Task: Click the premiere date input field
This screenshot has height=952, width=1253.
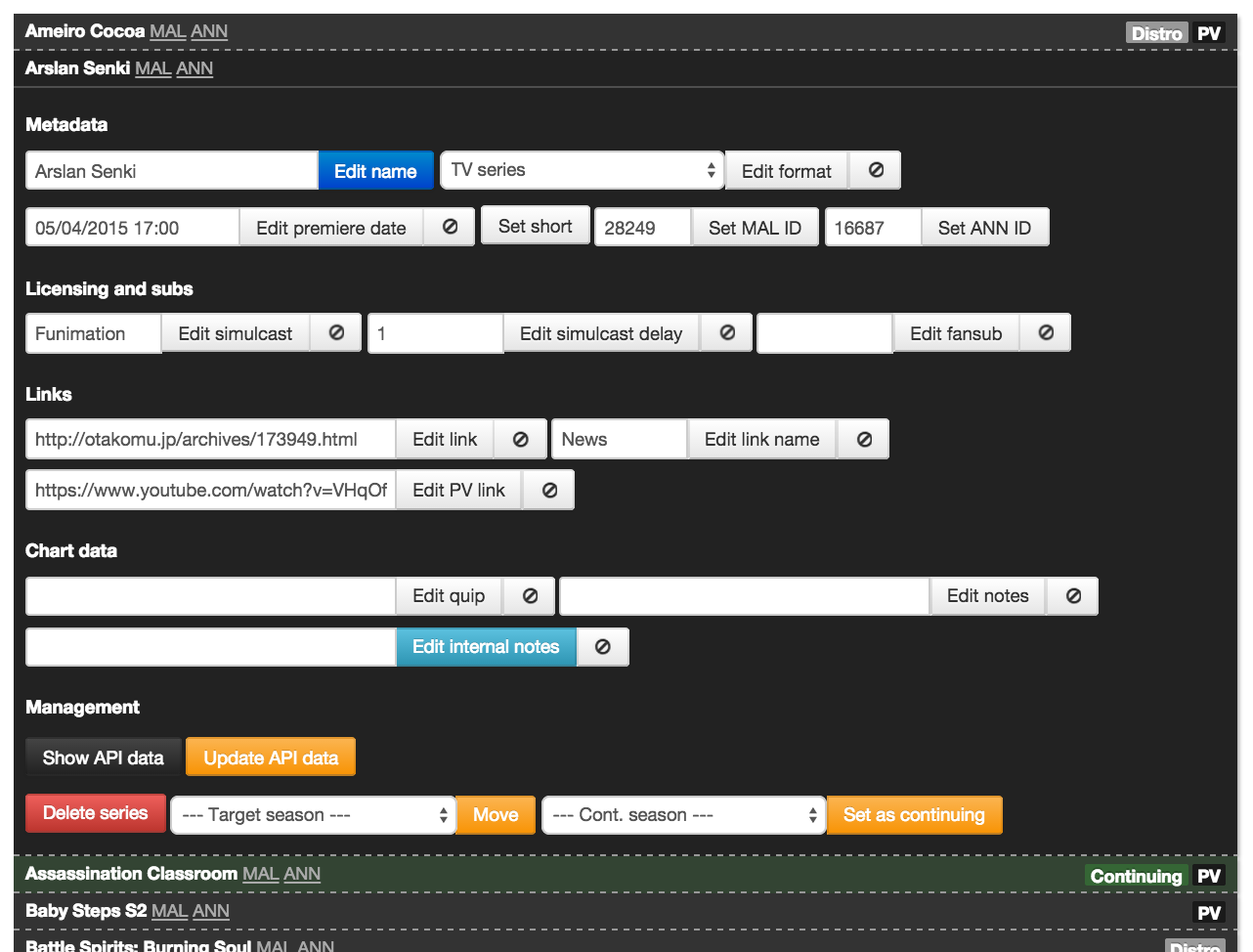Action: tap(132, 228)
